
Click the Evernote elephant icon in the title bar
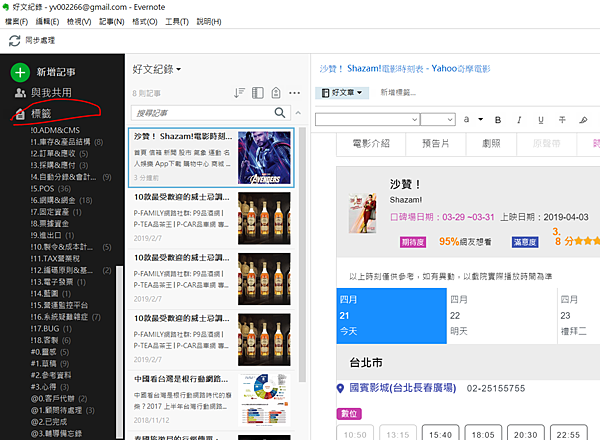(x=6, y=7)
